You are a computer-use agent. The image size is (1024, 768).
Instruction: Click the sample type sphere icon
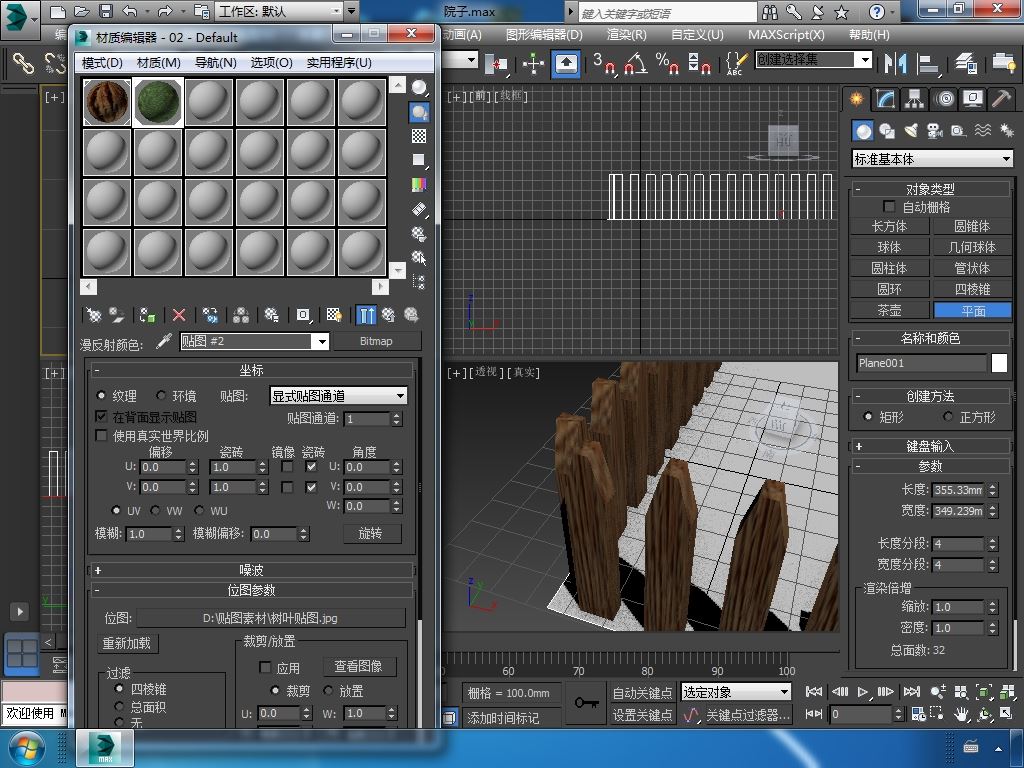(x=419, y=87)
